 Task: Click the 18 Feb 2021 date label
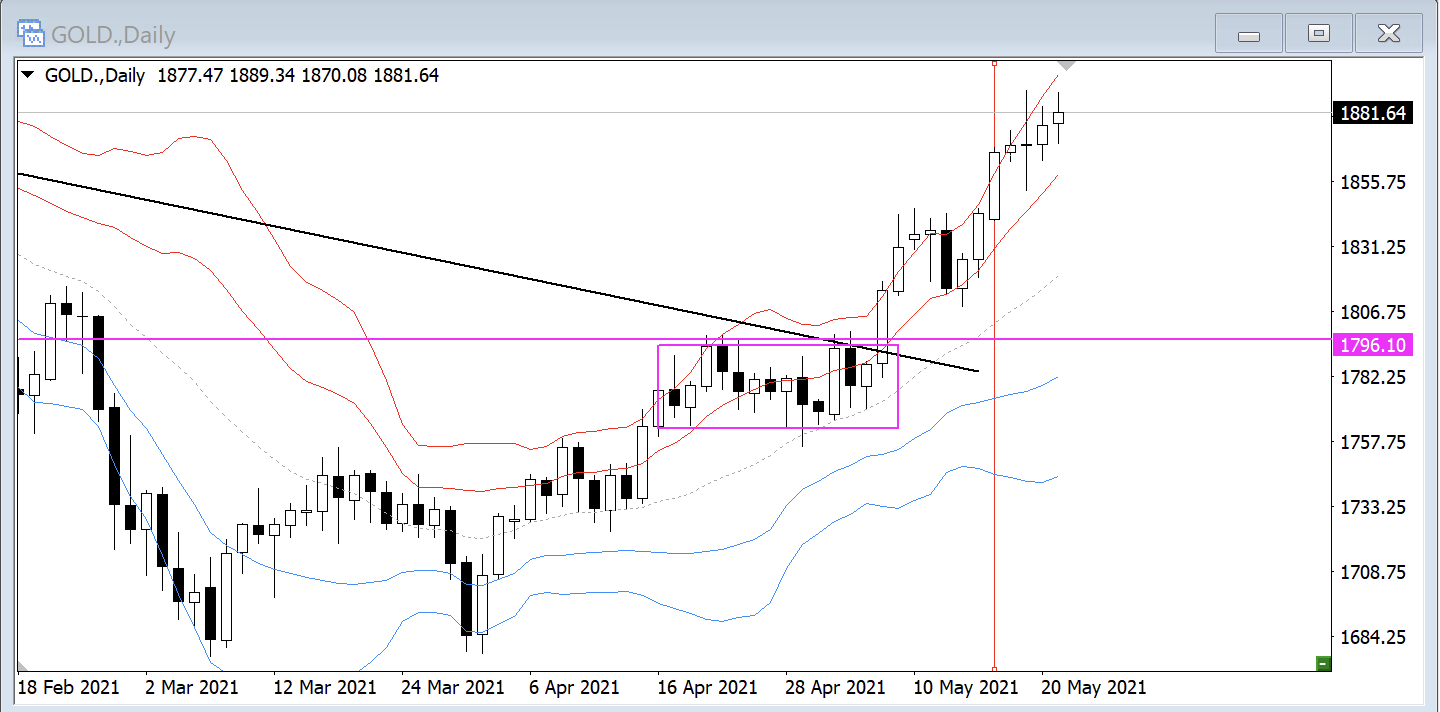68,688
